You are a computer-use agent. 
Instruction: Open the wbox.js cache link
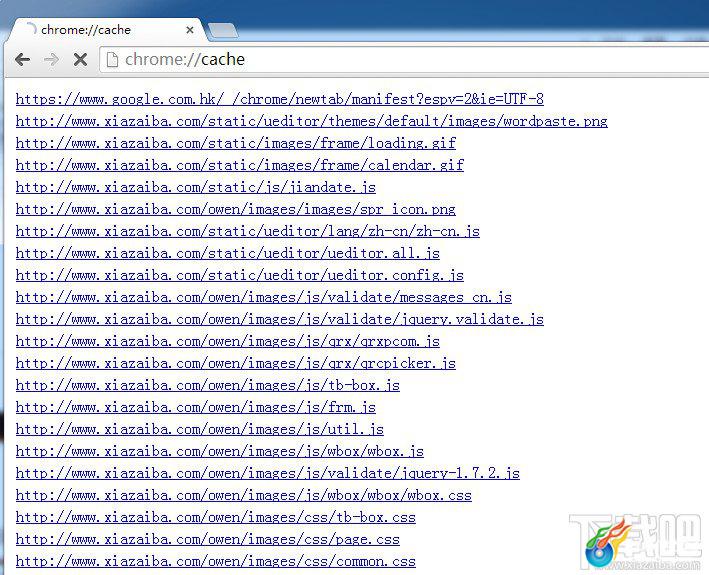coord(220,451)
